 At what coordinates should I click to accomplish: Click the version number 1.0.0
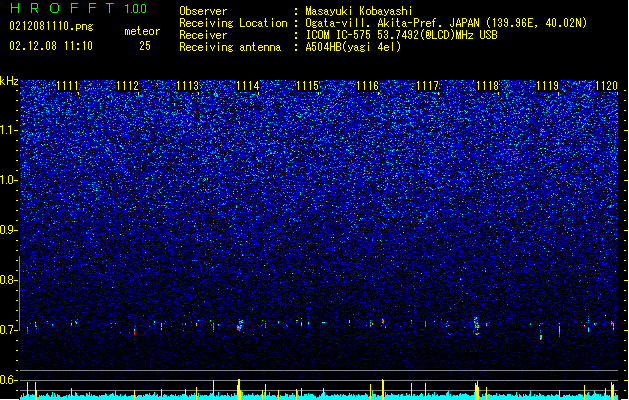[x=136, y=9]
